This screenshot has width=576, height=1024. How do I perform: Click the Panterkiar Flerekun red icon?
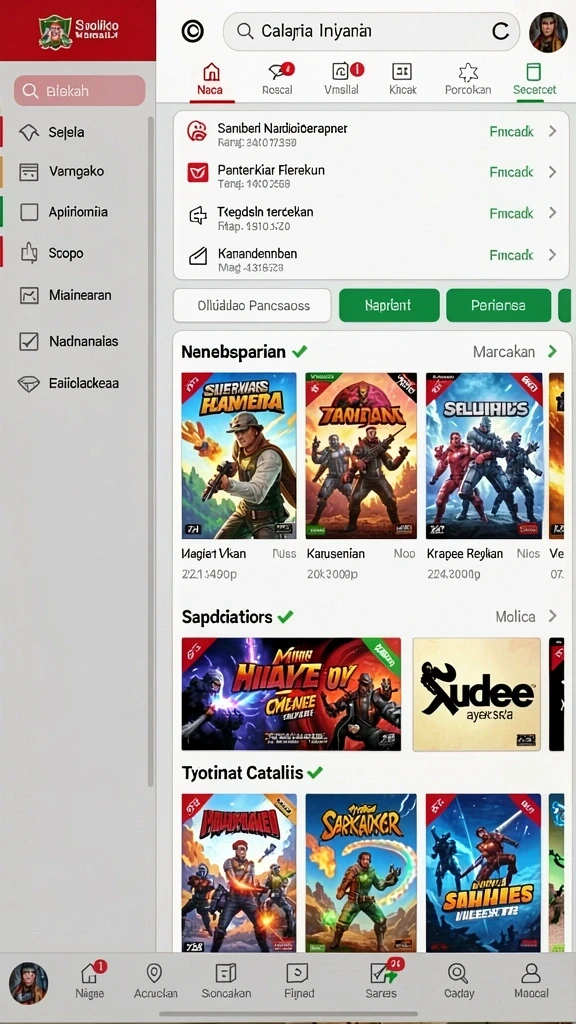pos(197,172)
